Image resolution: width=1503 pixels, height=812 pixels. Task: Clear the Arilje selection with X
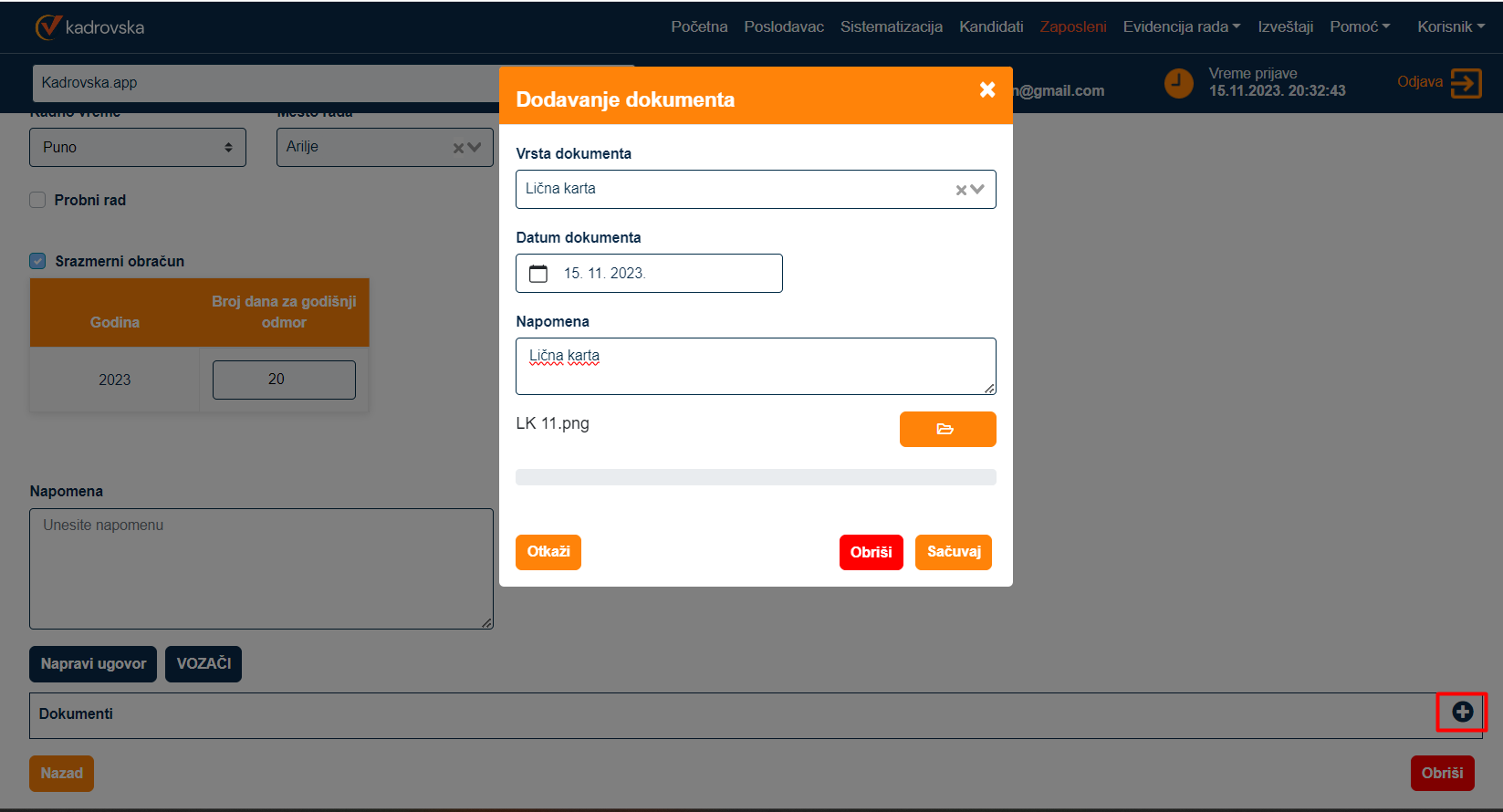pyautogui.click(x=459, y=148)
